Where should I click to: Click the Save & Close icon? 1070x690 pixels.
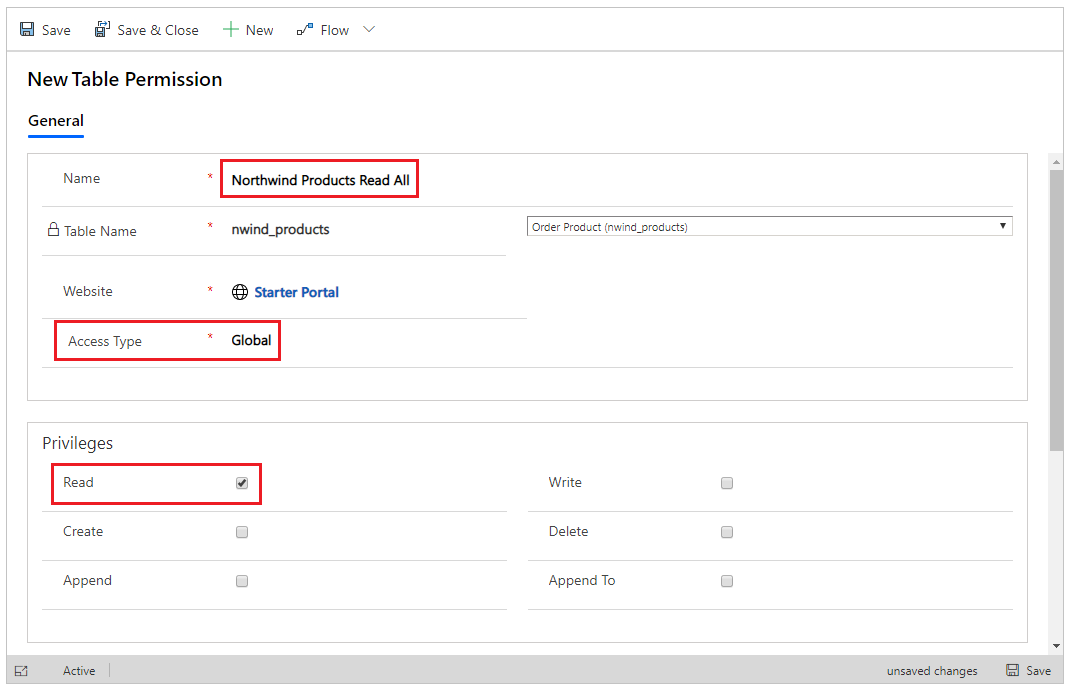[102, 29]
